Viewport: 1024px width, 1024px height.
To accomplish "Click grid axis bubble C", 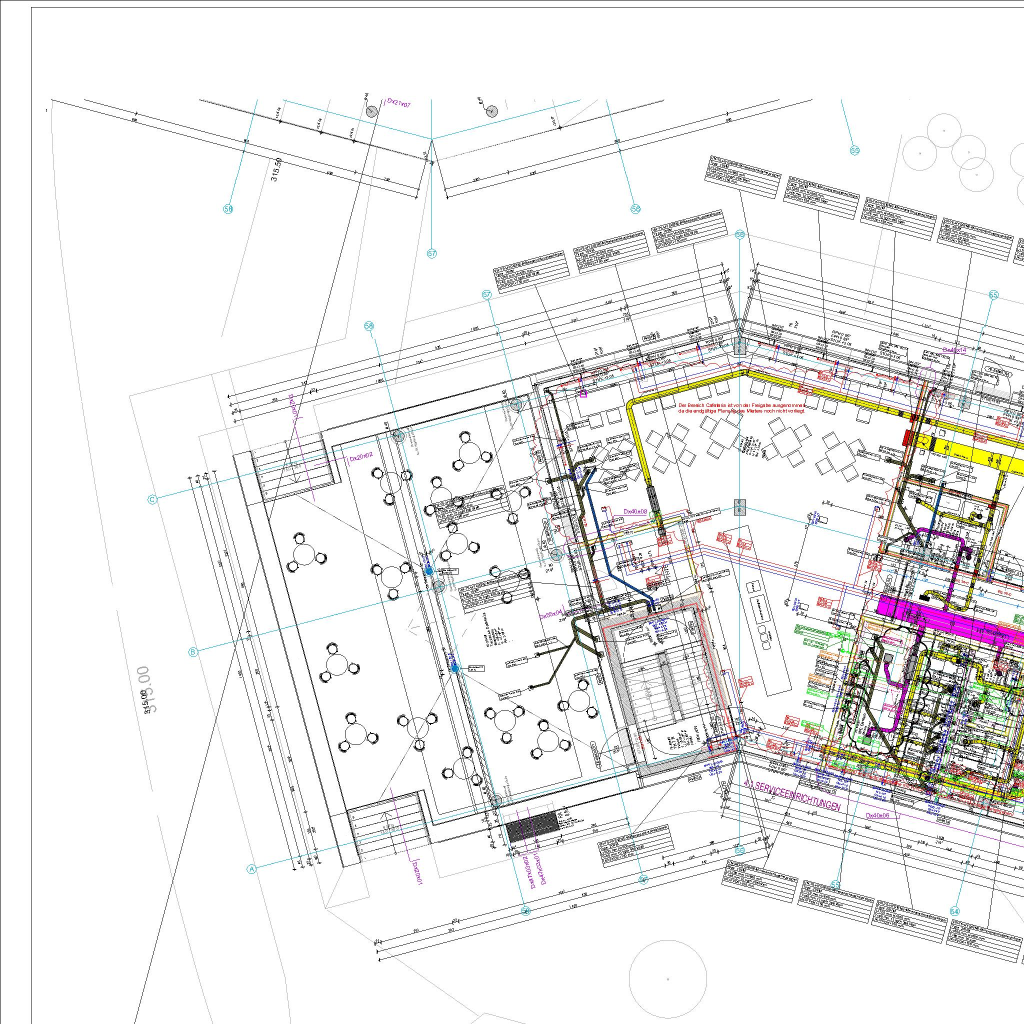I will (152, 500).
